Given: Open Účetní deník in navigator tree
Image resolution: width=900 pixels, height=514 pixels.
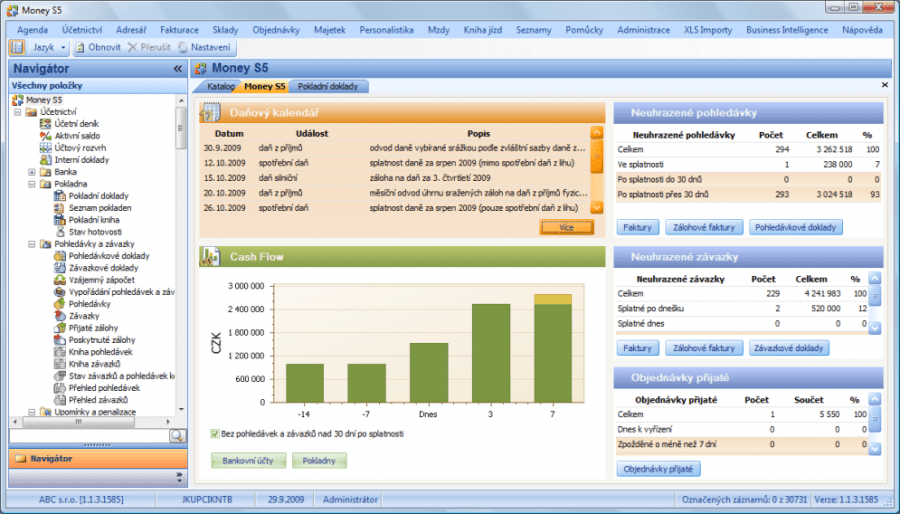Looking at the screenshot, I should [75, 123].
